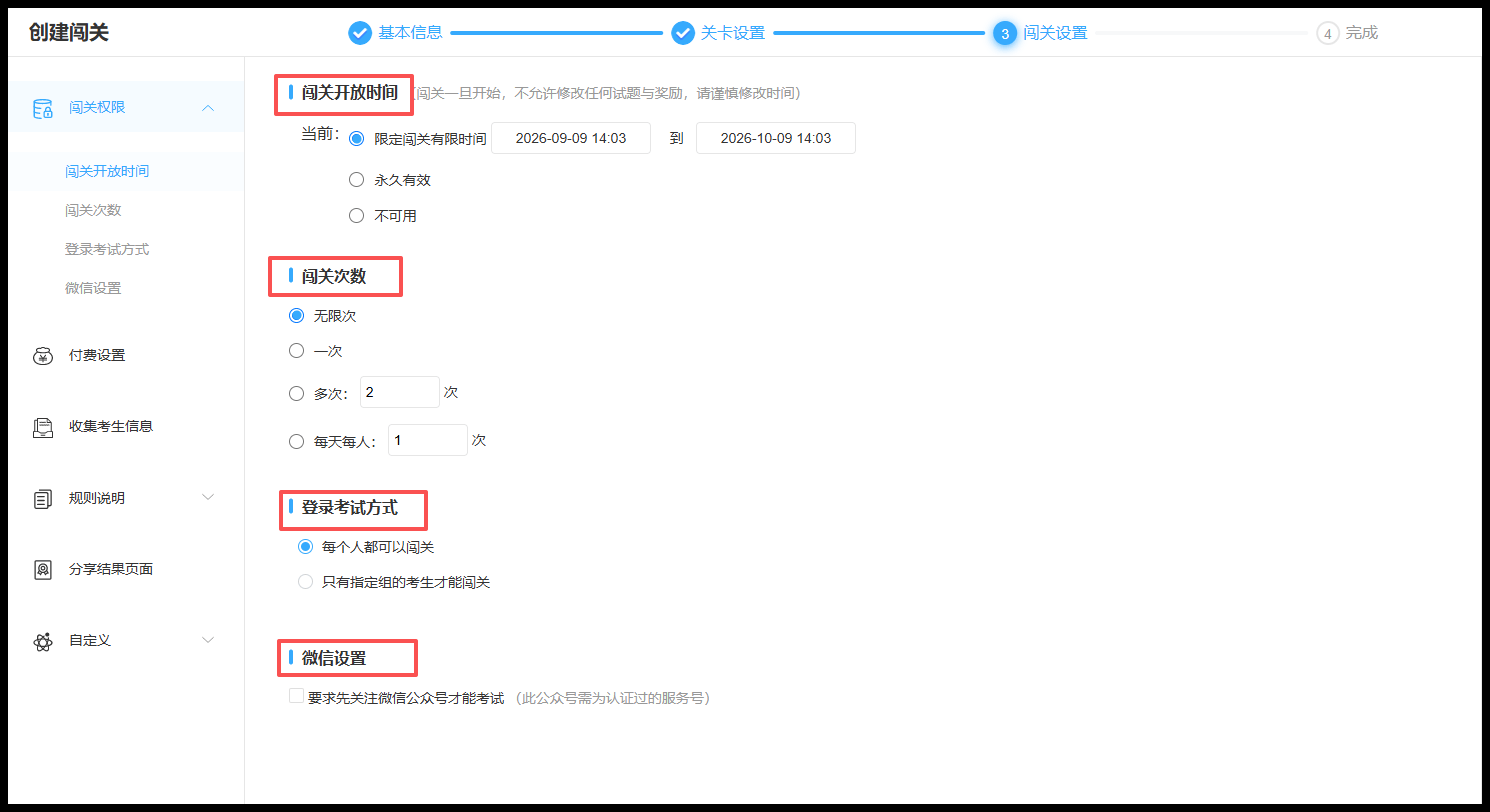
Task: Click the 完成 step label
Action: (x=1362, y=33)
